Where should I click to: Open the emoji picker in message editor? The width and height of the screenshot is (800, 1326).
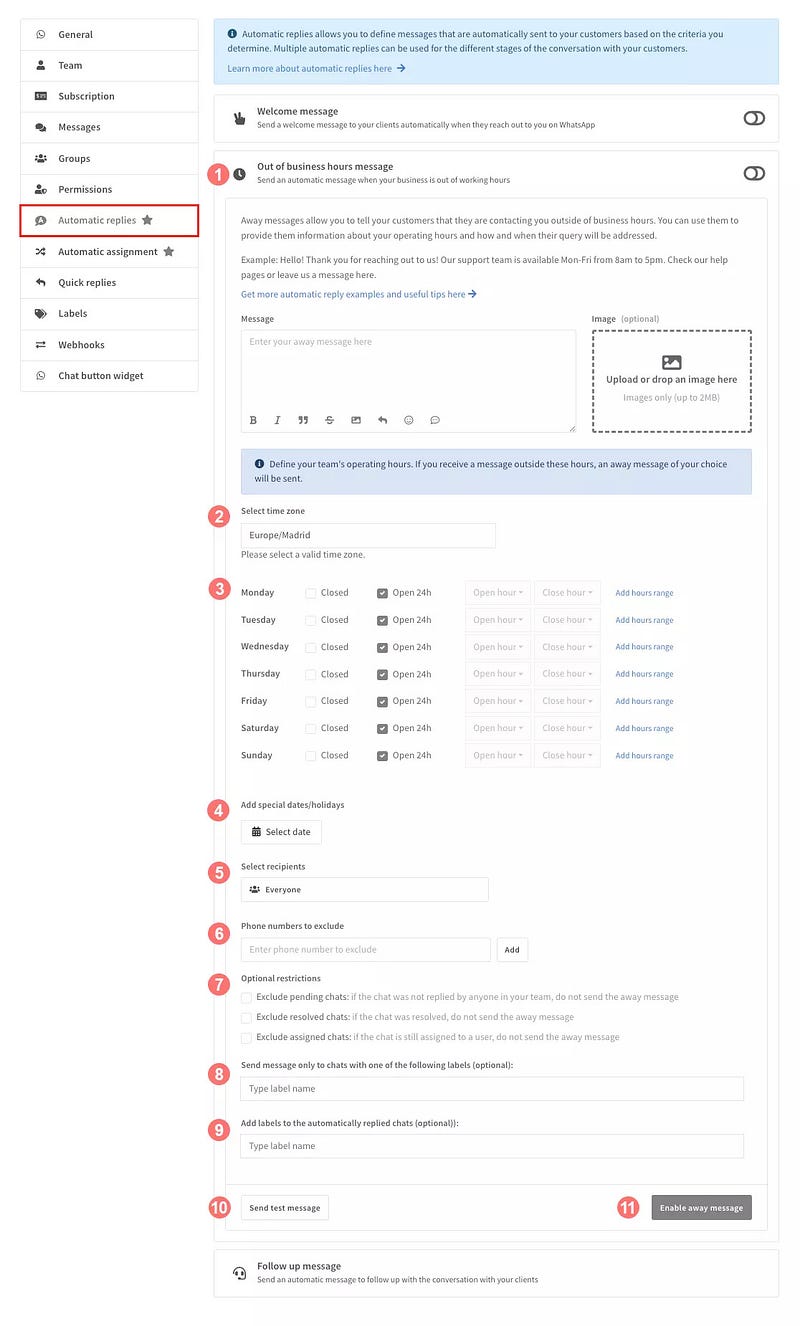point(408,420)
